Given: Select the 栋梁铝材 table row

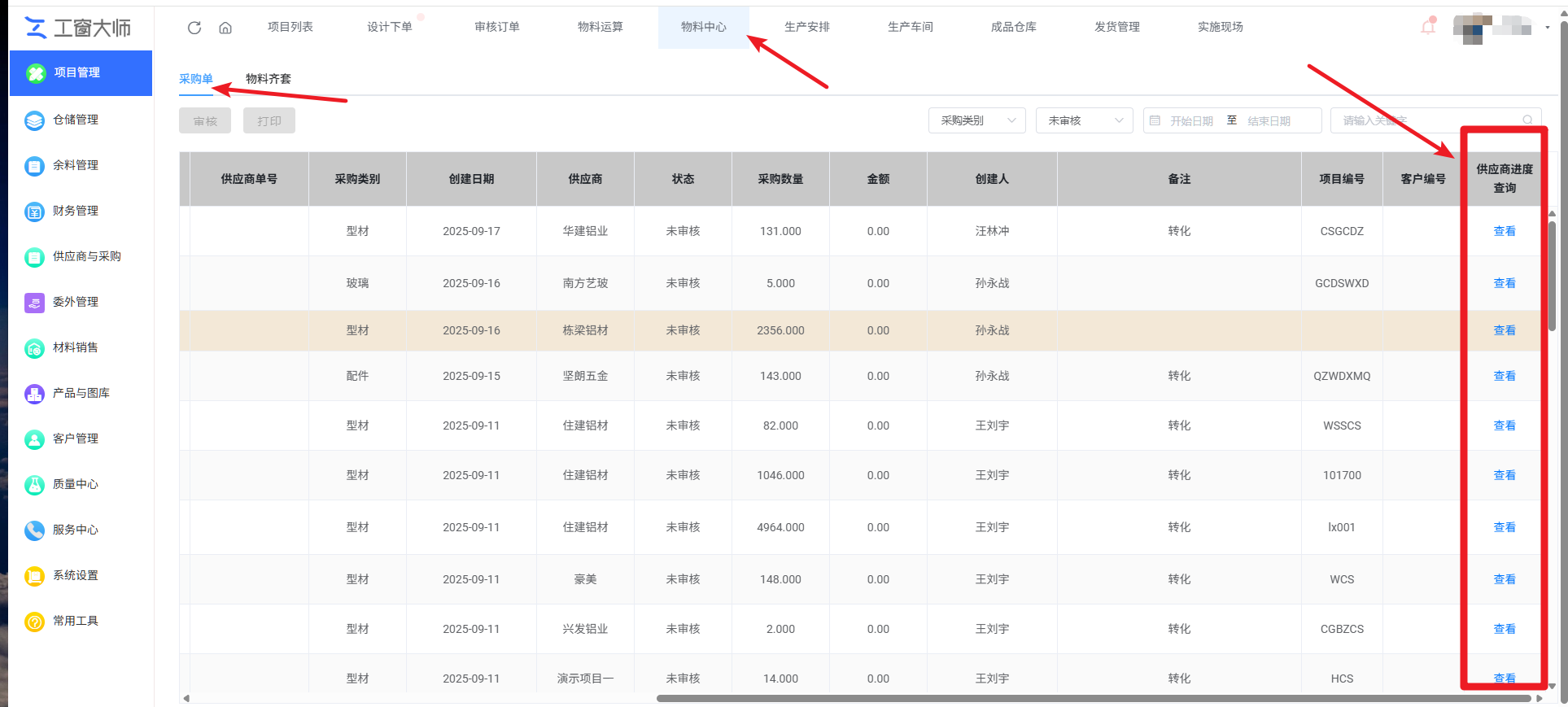Looking at the screenshot, I should (585, 330).
